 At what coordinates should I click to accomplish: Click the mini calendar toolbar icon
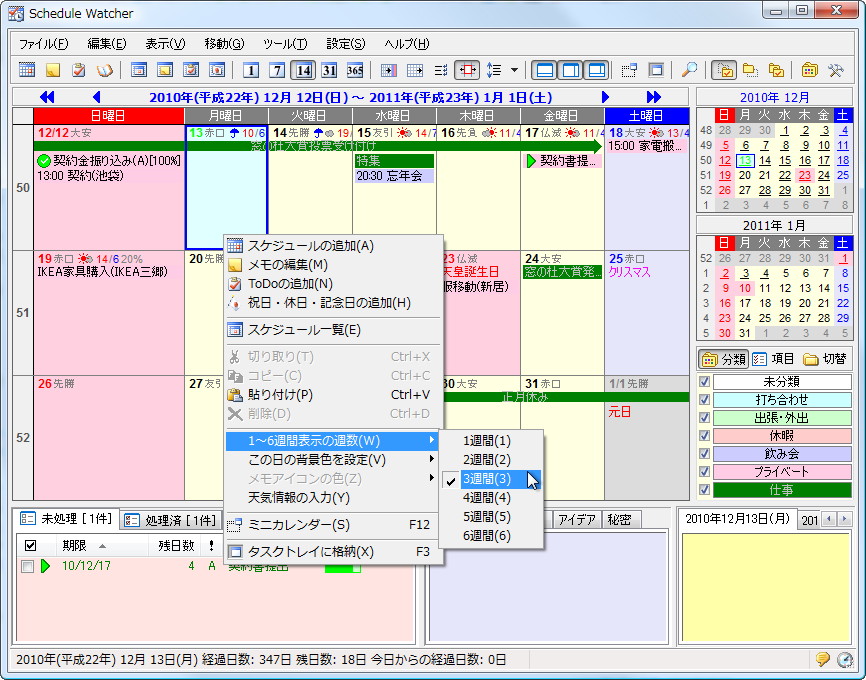click(629, 70)
